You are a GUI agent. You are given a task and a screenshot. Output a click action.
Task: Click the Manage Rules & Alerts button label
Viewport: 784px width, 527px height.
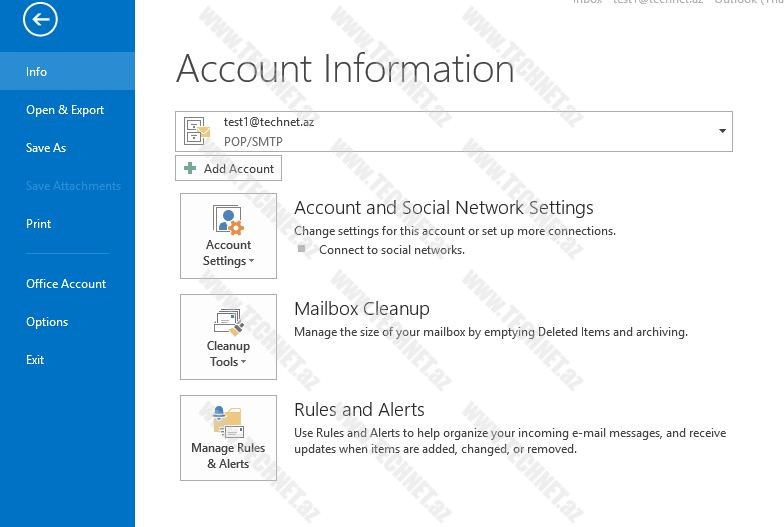tap(228, 456)
